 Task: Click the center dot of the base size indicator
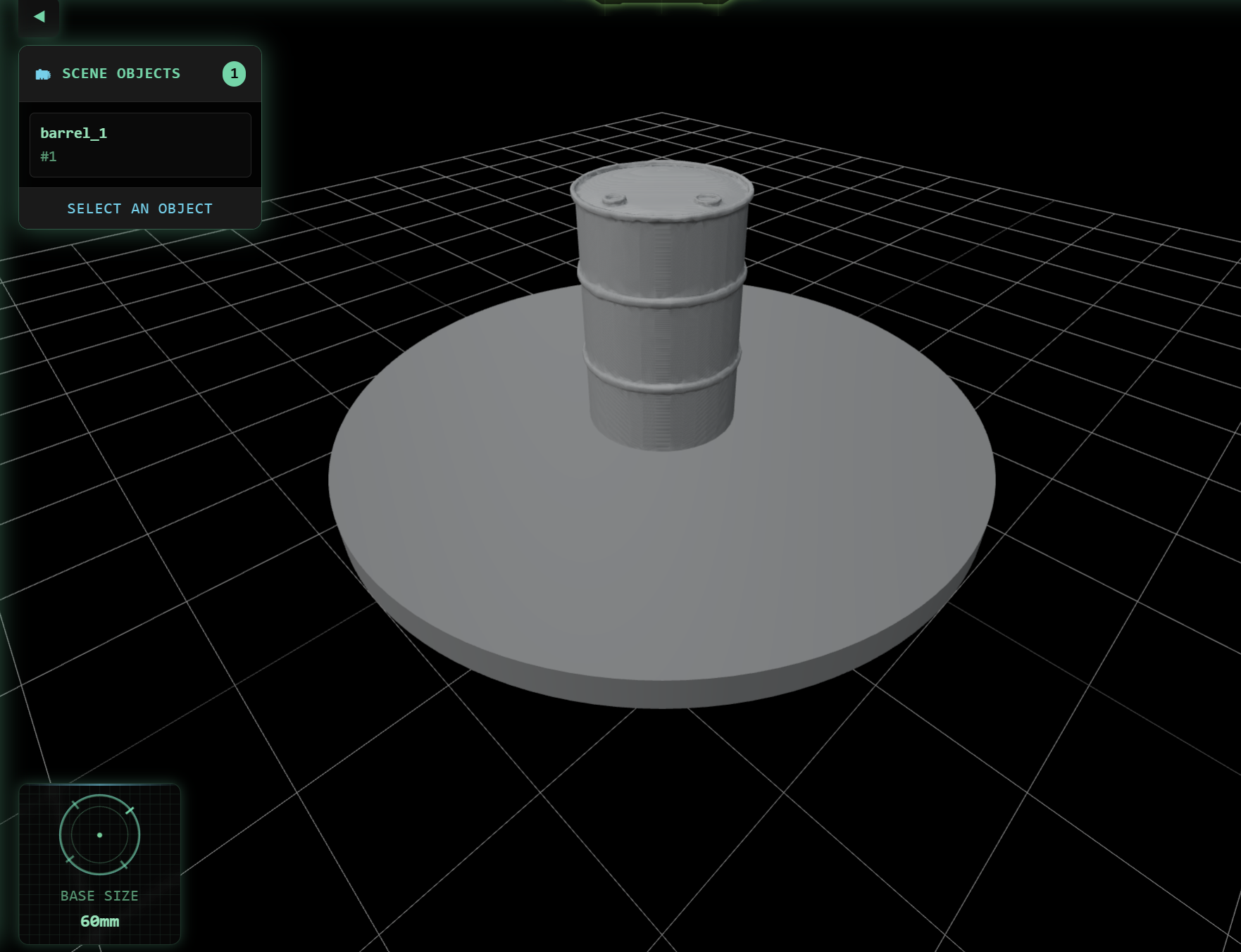(99, 834)
